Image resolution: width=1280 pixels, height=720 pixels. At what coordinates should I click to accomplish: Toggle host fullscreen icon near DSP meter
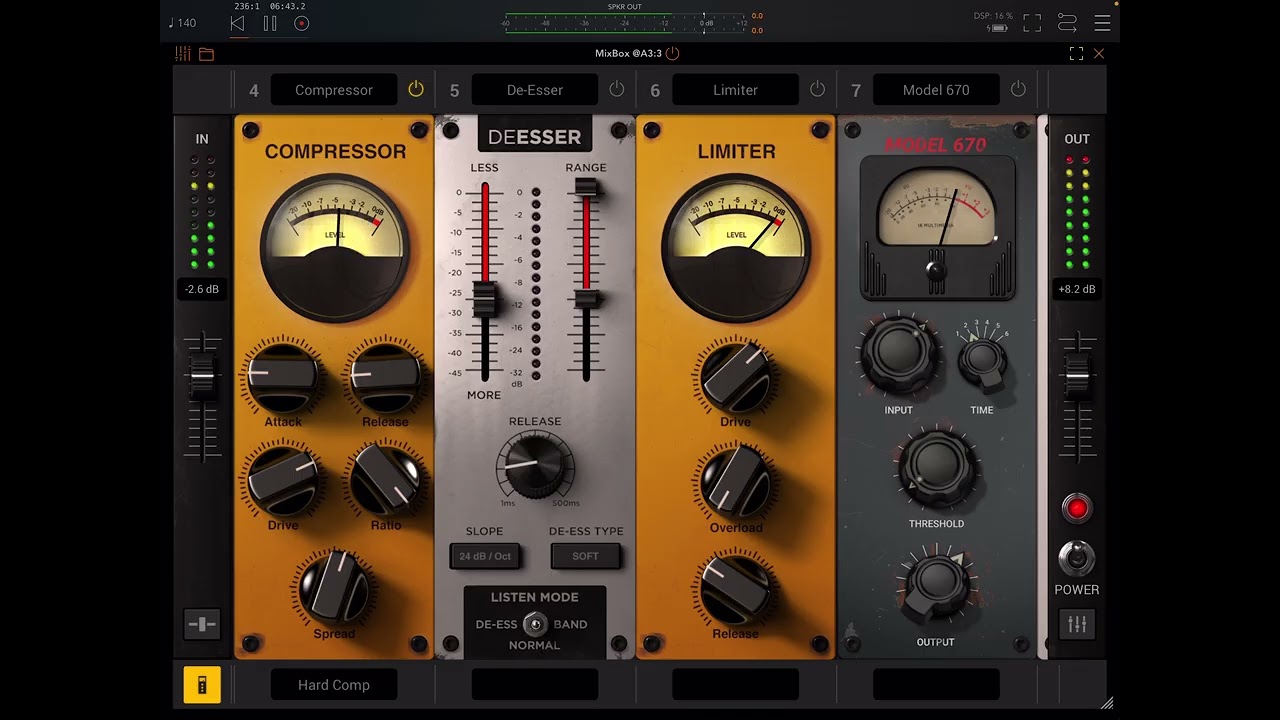[x=1032, y=23]
